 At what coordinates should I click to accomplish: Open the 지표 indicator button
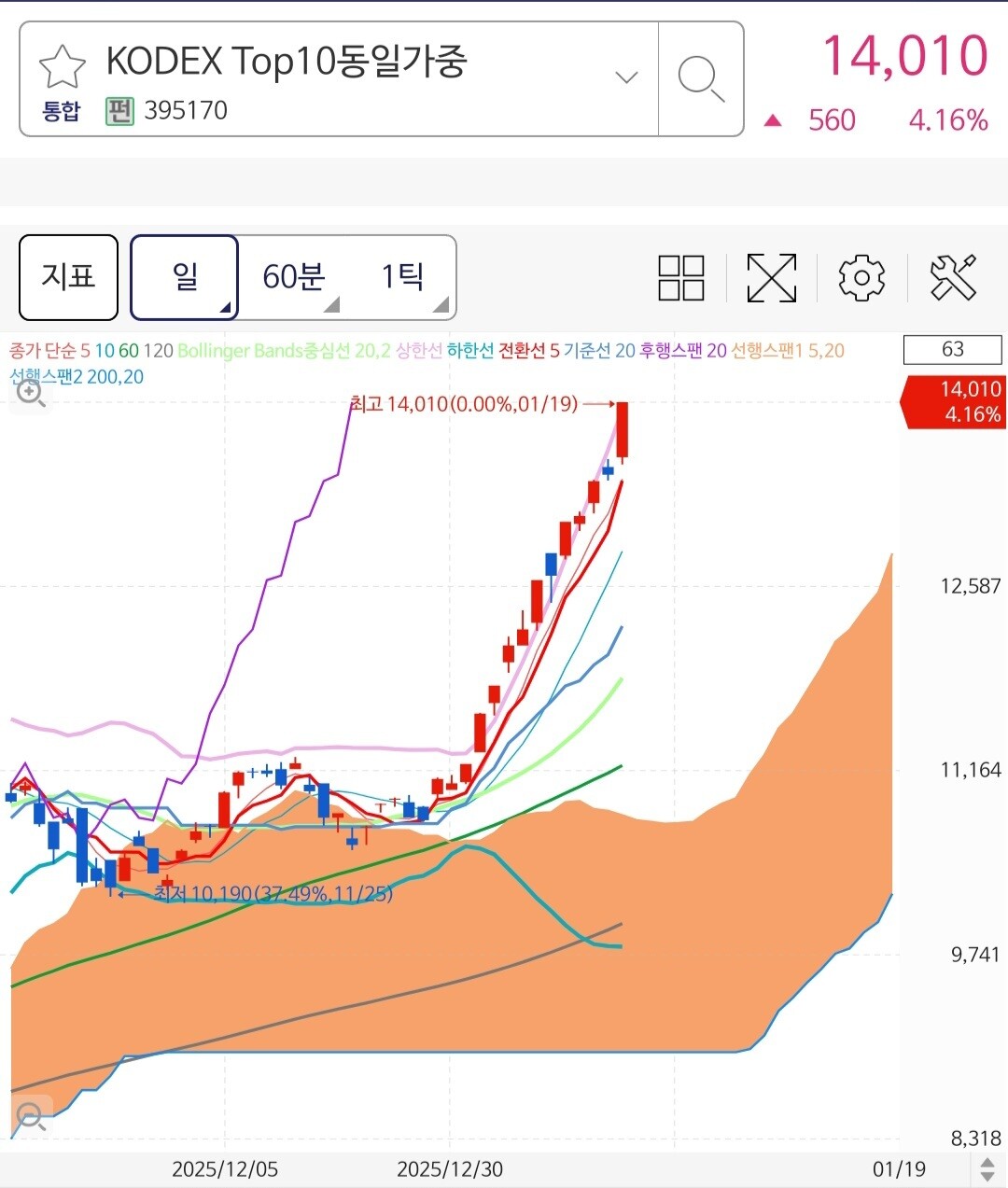pos(68,277)
